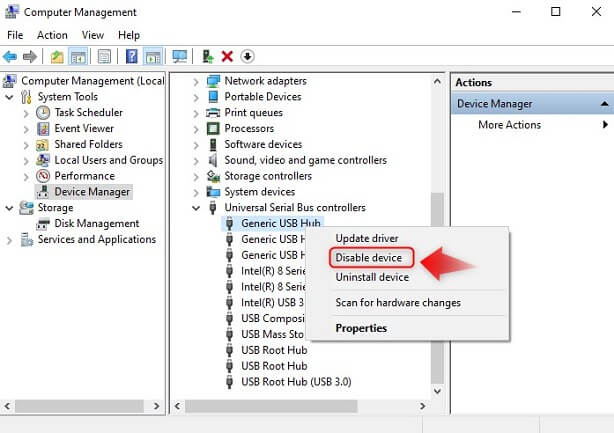Toggle Show/Hide Action Pane toolbar icon
The width and height of the screenshot is (614, 433).
153,57
